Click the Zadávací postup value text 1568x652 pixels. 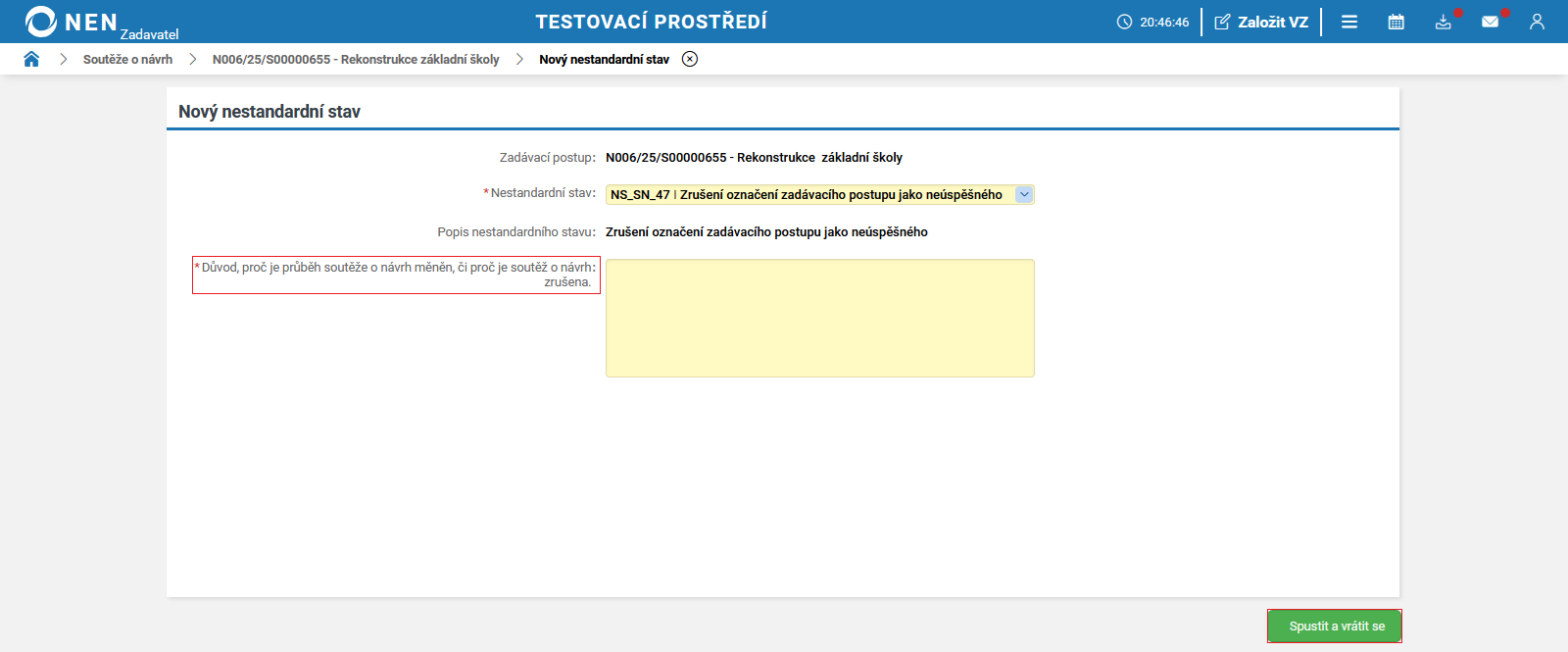[754, 157]
